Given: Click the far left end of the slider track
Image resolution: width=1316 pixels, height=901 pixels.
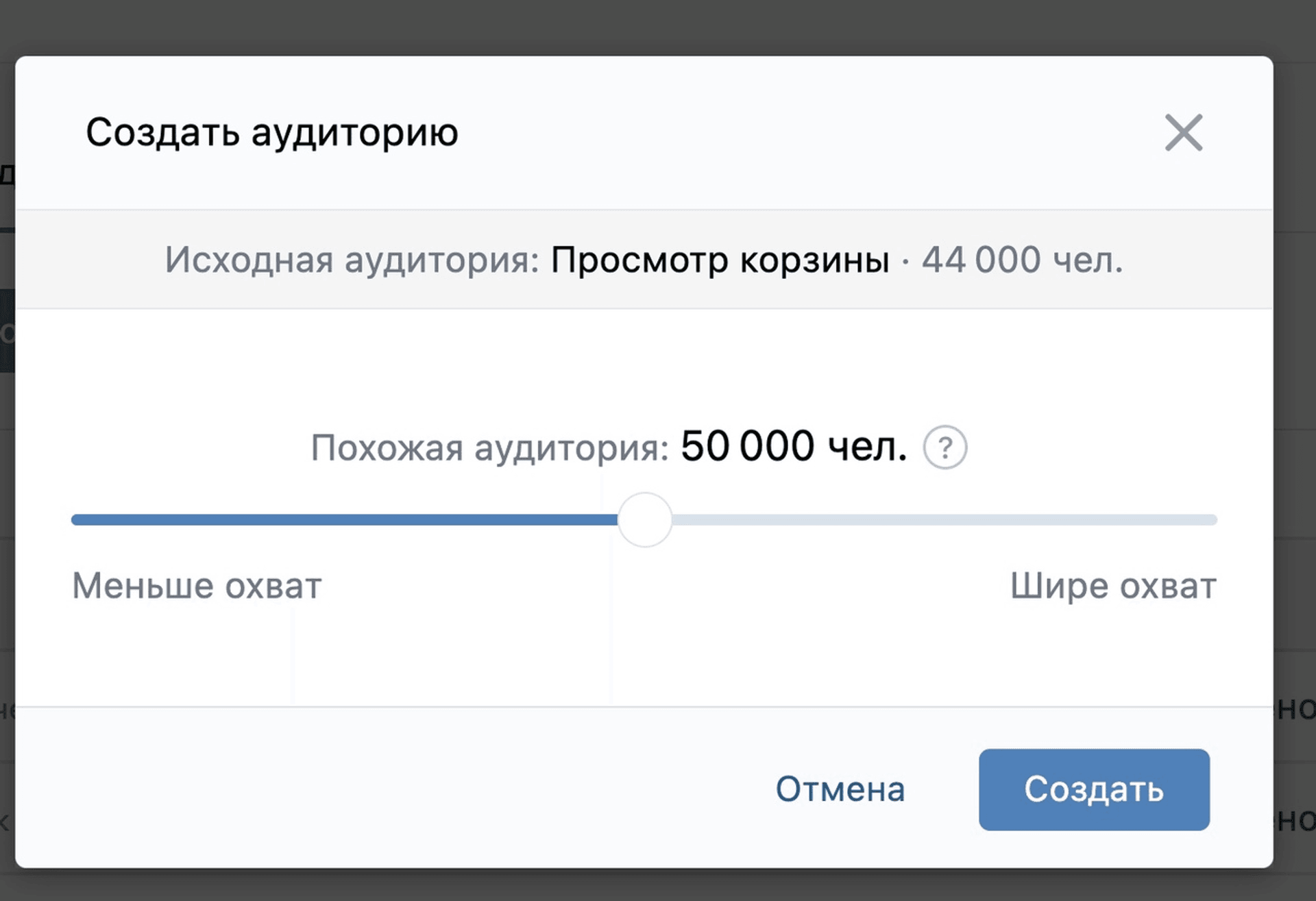Looking at the screenshot, I should (x=75, y=519).
